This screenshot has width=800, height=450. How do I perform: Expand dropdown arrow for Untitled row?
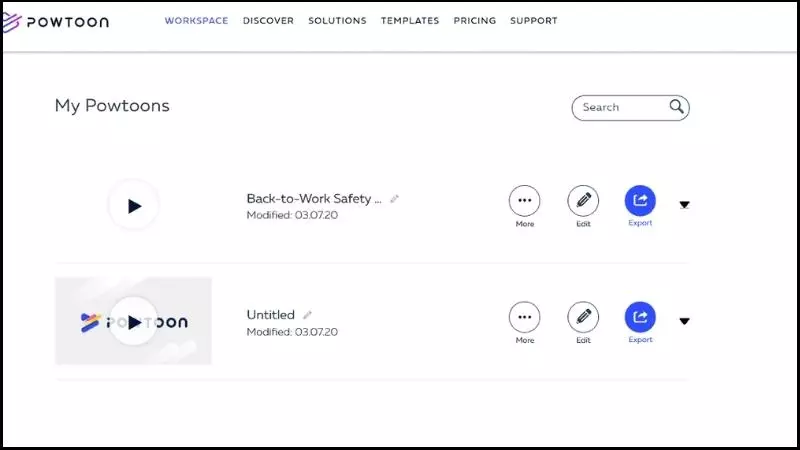point(685,321)
